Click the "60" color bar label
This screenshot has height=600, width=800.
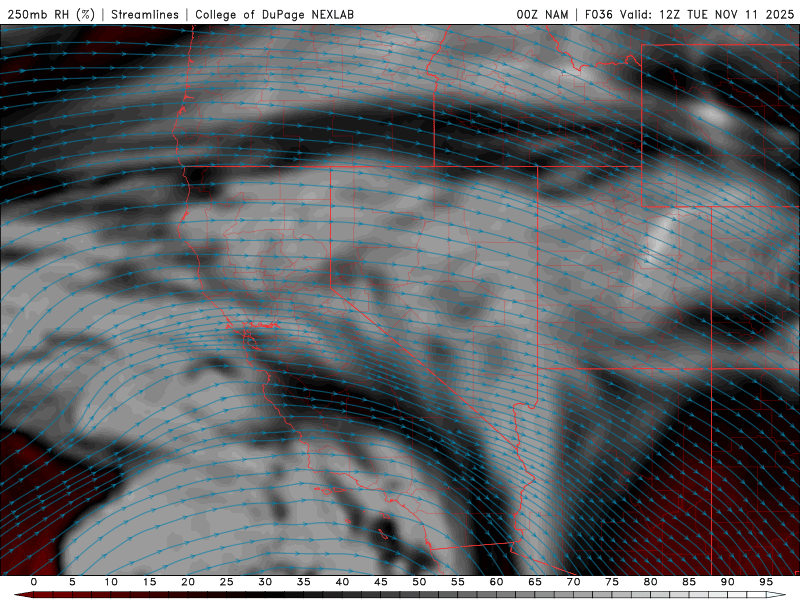pyautogui.click(x=496, y=582)
